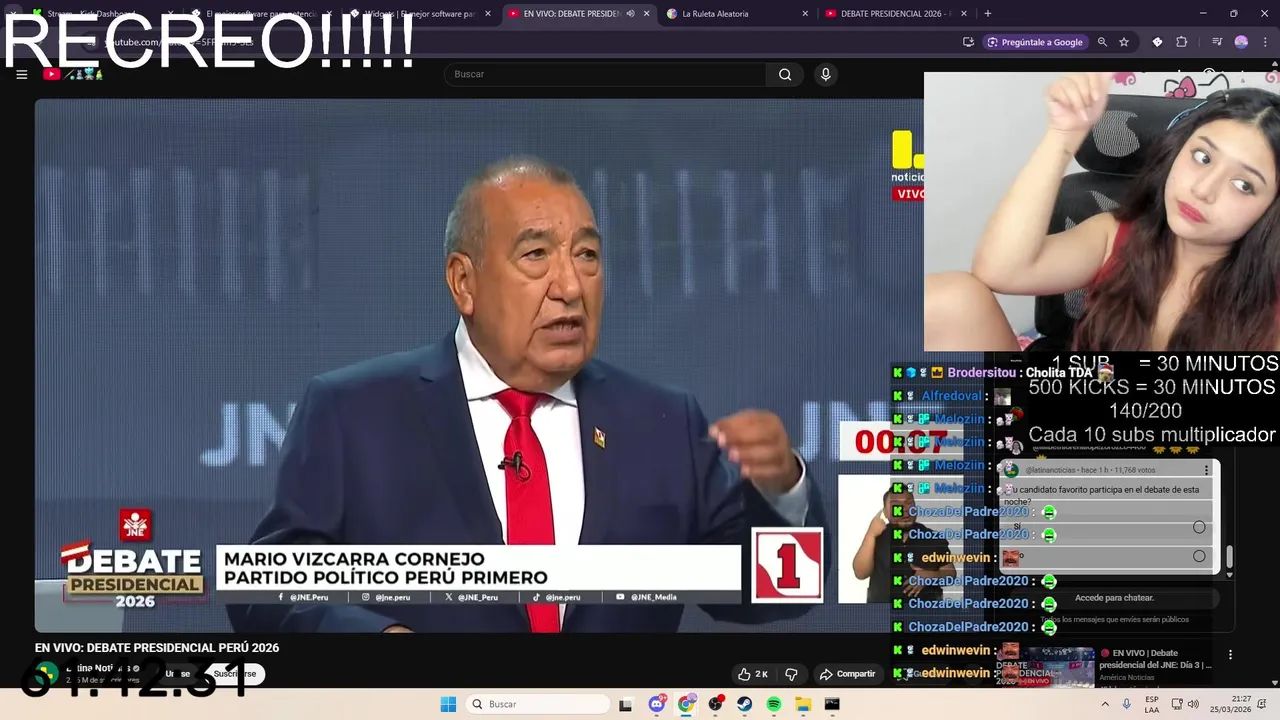Close La Ruleta Aleatoria tab
The height and width of the screenshot is (720, 1280).
click(x=805, y=14)
